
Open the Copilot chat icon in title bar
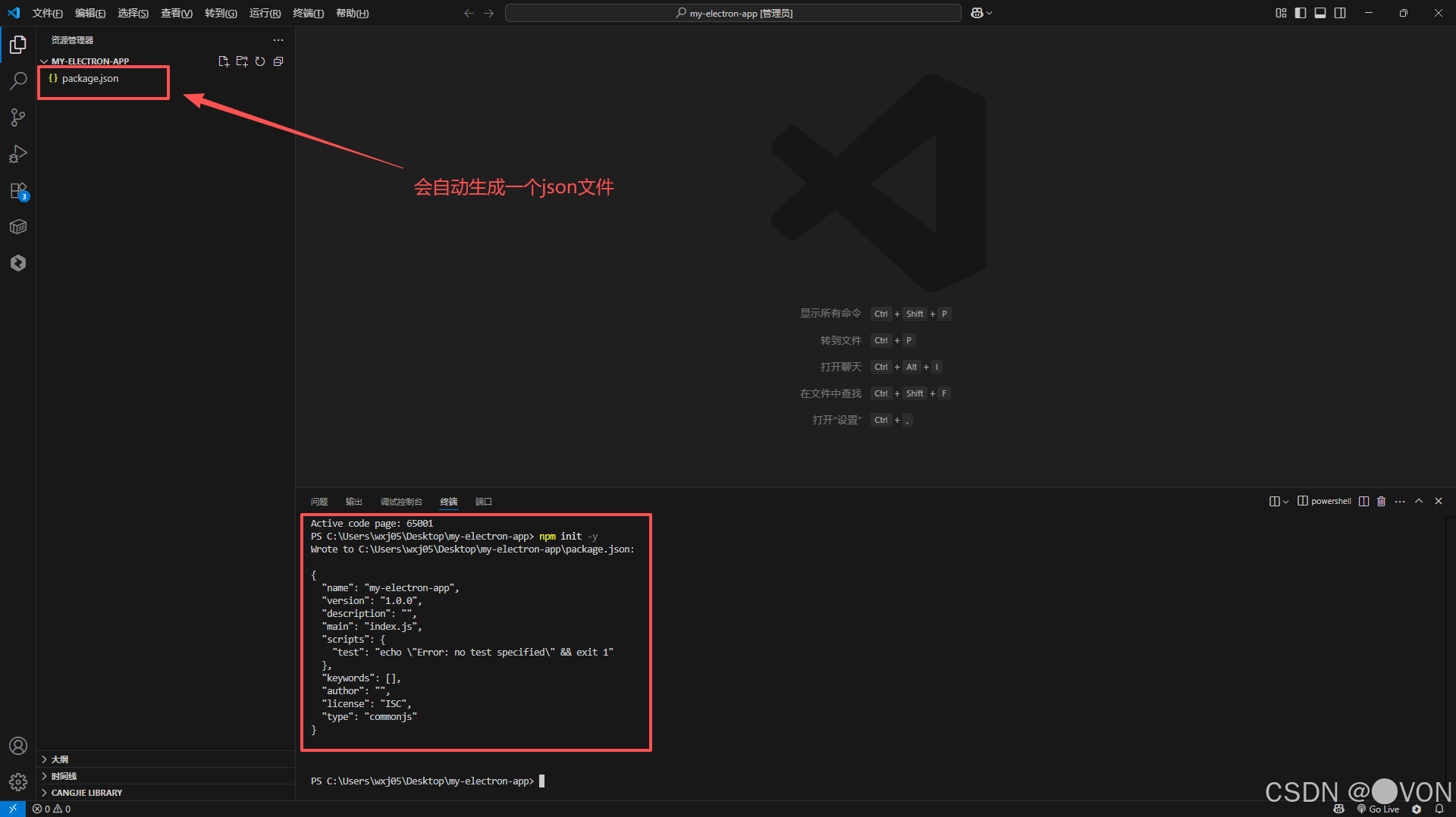pyautogui.click(x=977, y=13)
